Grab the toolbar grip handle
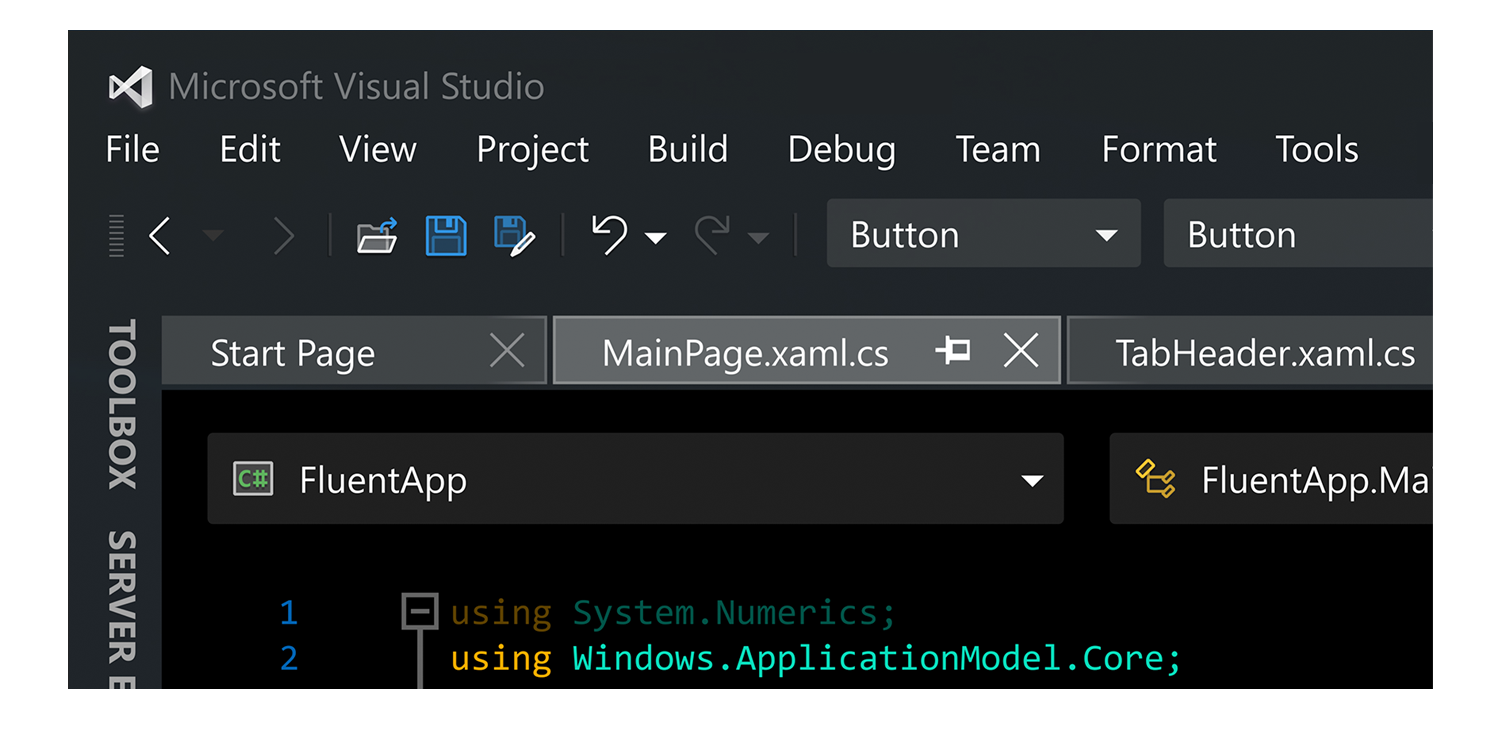Image resolution: width=1500 pixels, height=740 pixels. point(116,237)
